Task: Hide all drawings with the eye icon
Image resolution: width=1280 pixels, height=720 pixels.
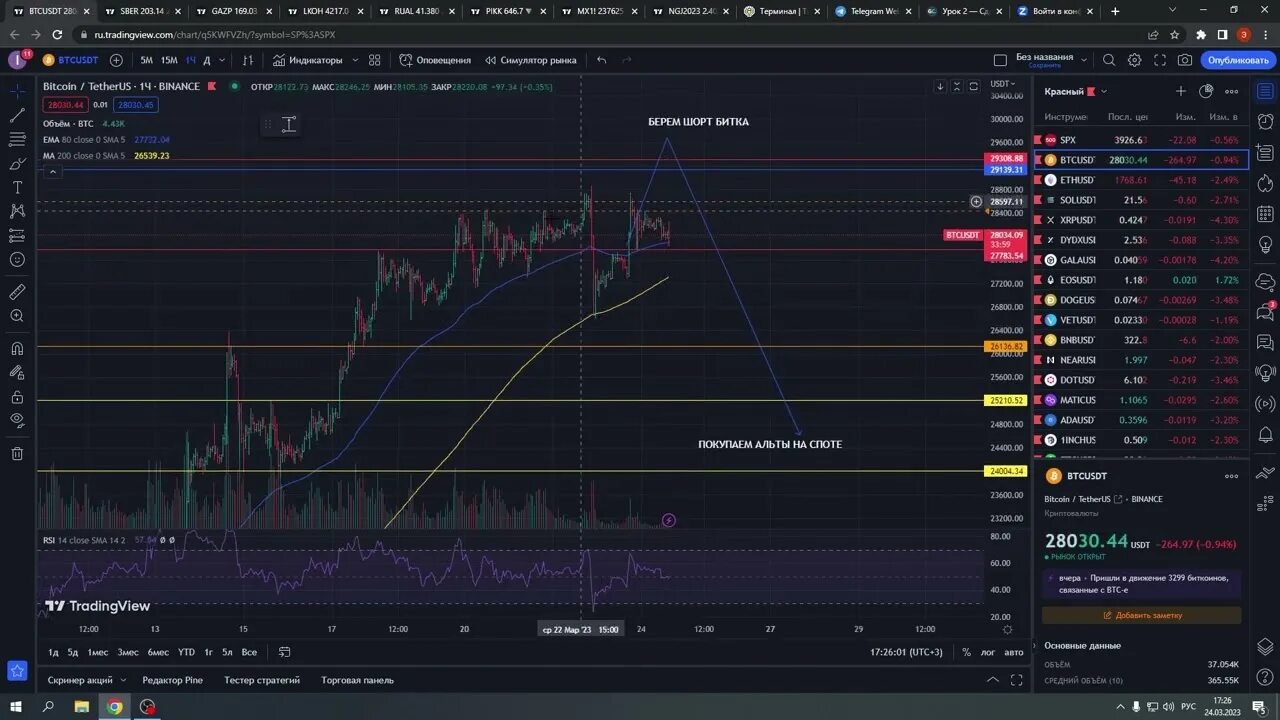Action: [x=17, y=420]
